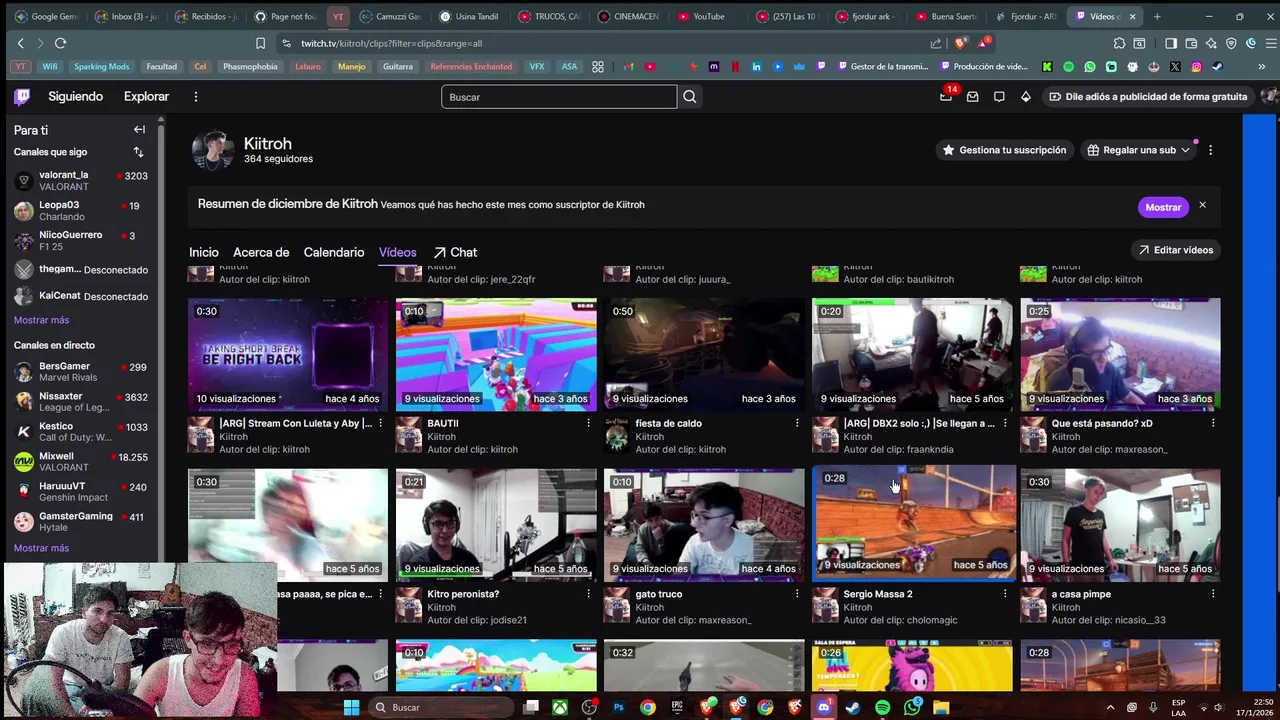The image size is (1280, 720).
Task: Play the Sergio Massa 2 clip thumbnail
Action: (x=912, y=524)
